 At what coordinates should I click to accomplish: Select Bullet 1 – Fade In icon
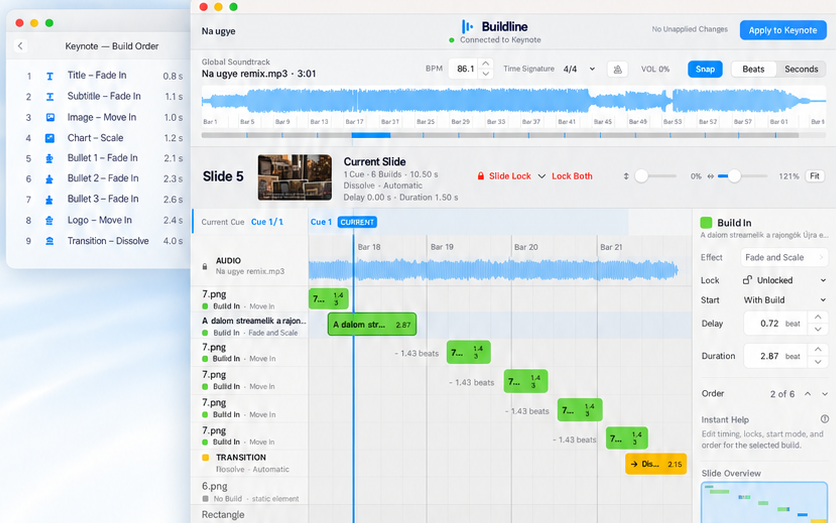coord(50,158)
